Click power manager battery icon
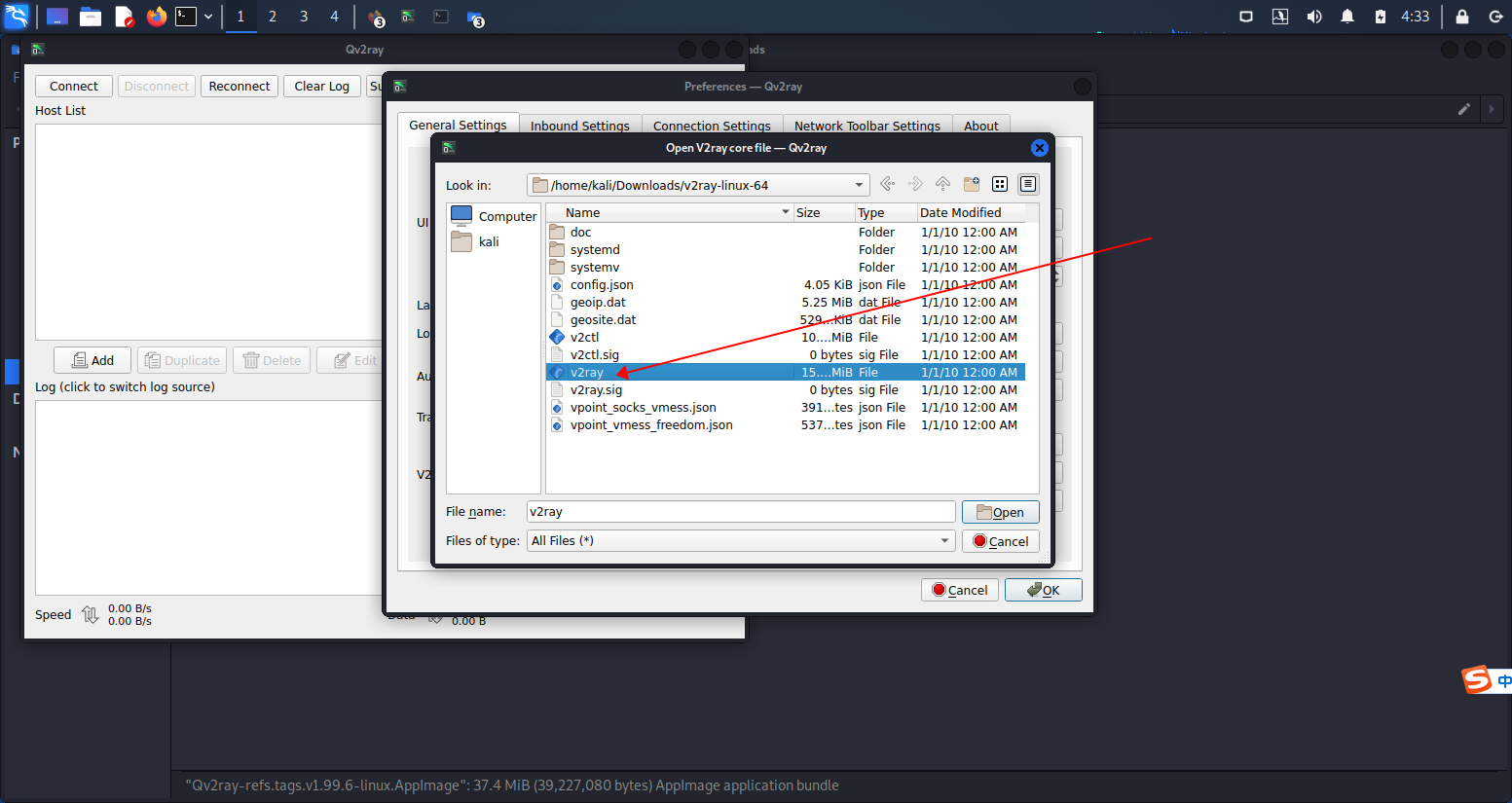The width and height of the screenshot is (1512, 803). pyautogui.click(x=1380, y=17)
